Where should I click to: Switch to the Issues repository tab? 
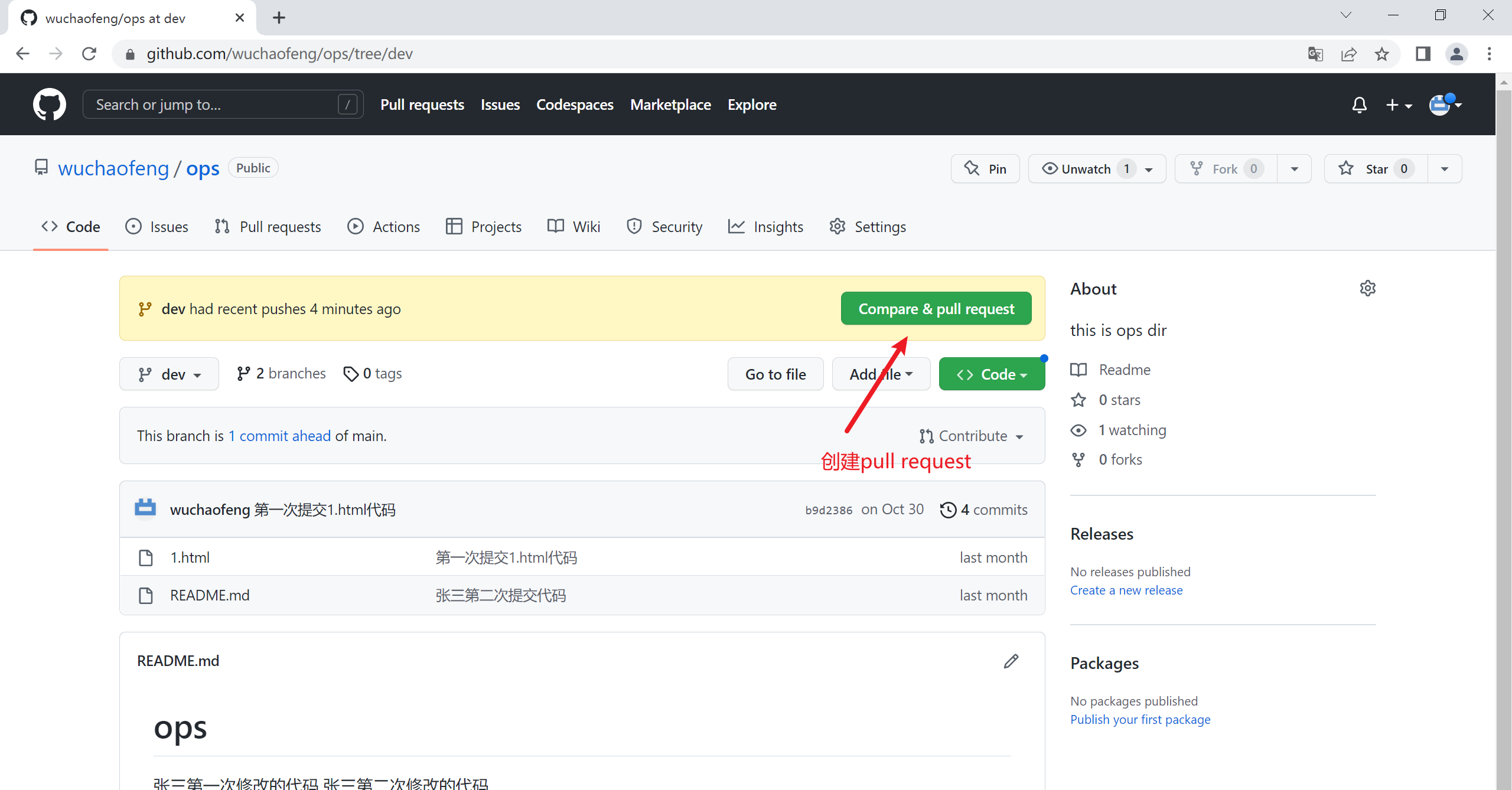[157, 227]
